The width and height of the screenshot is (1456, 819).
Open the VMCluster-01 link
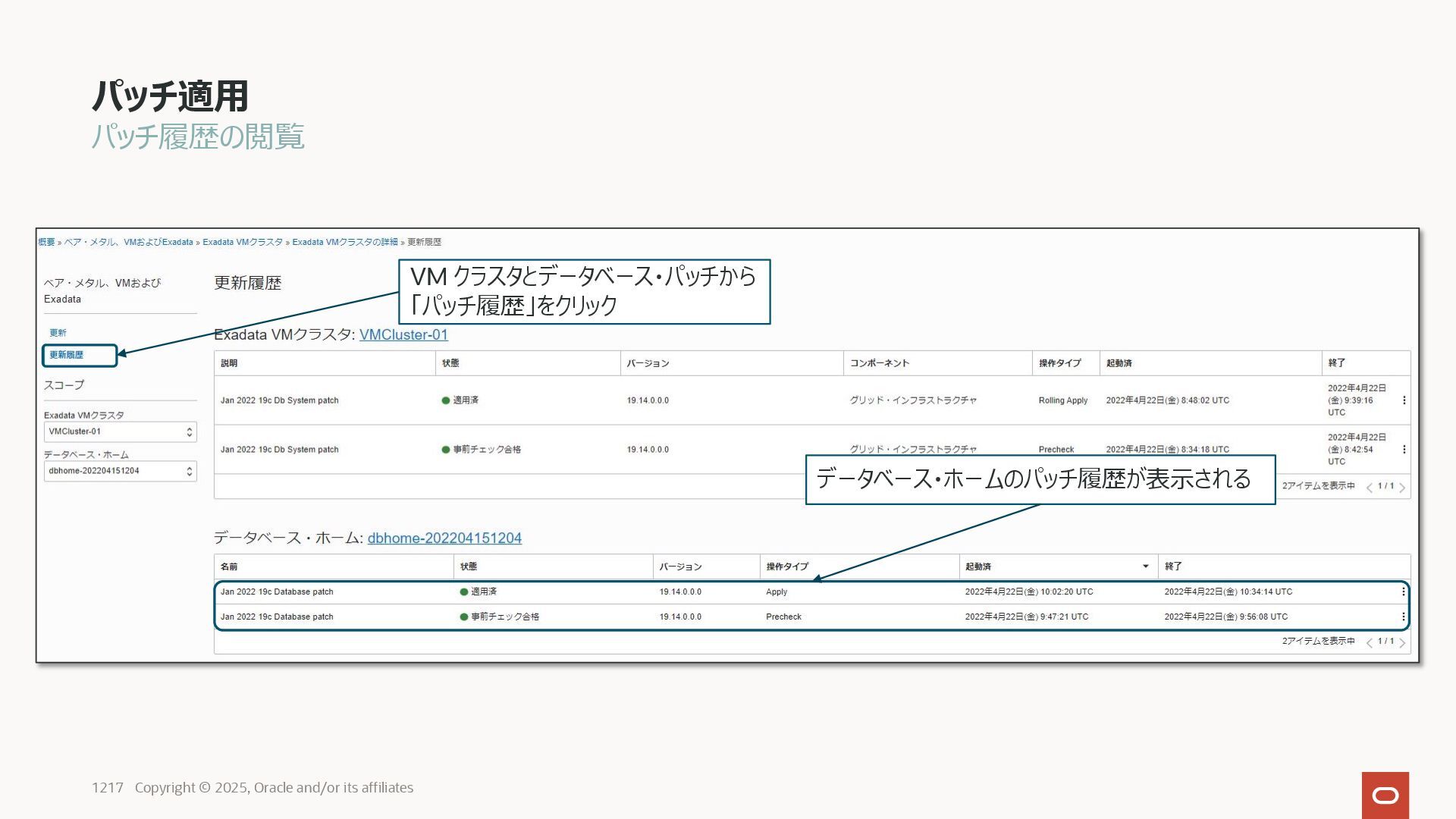pos(403,334)
